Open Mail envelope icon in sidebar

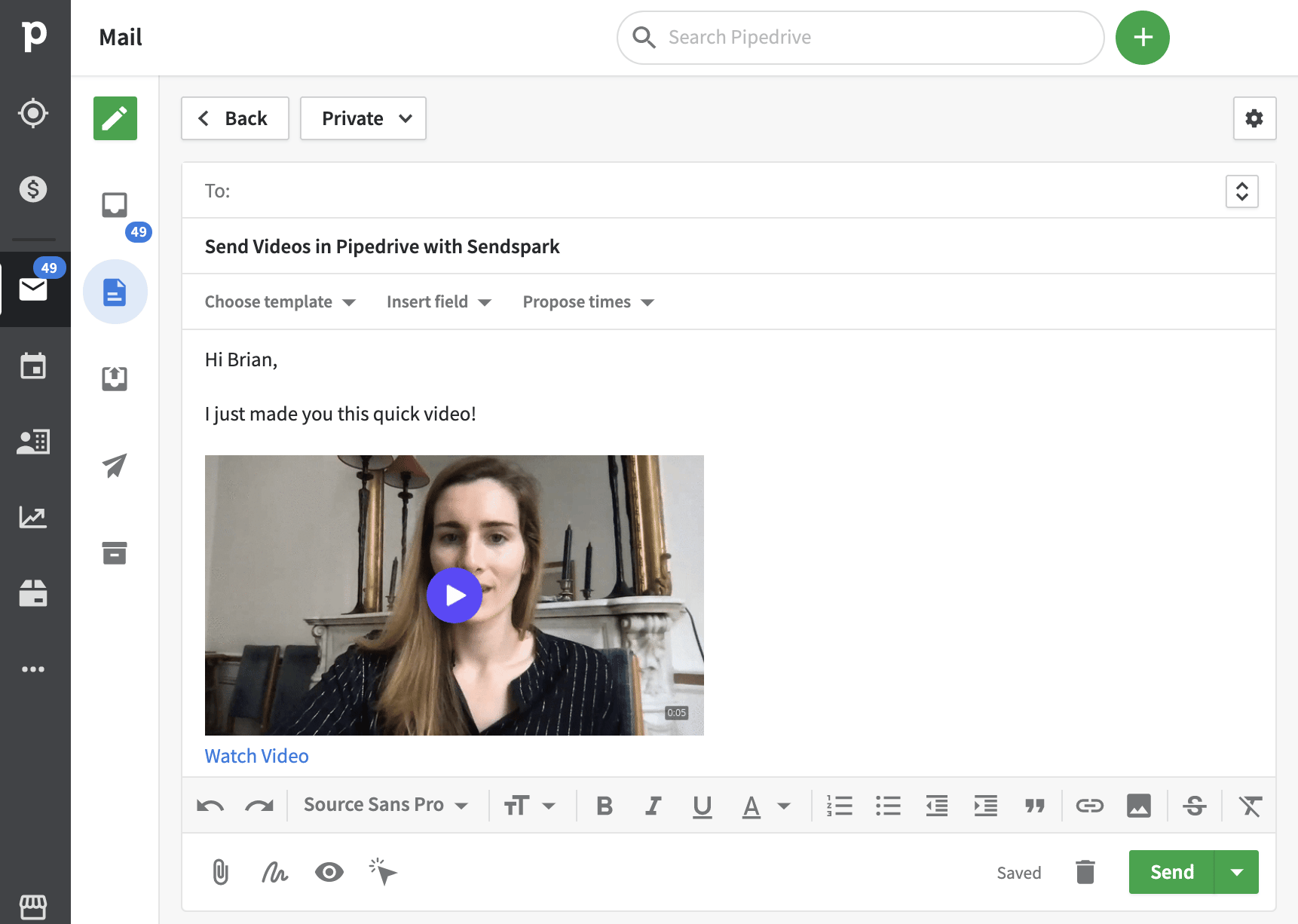click(x=33, y=289)
